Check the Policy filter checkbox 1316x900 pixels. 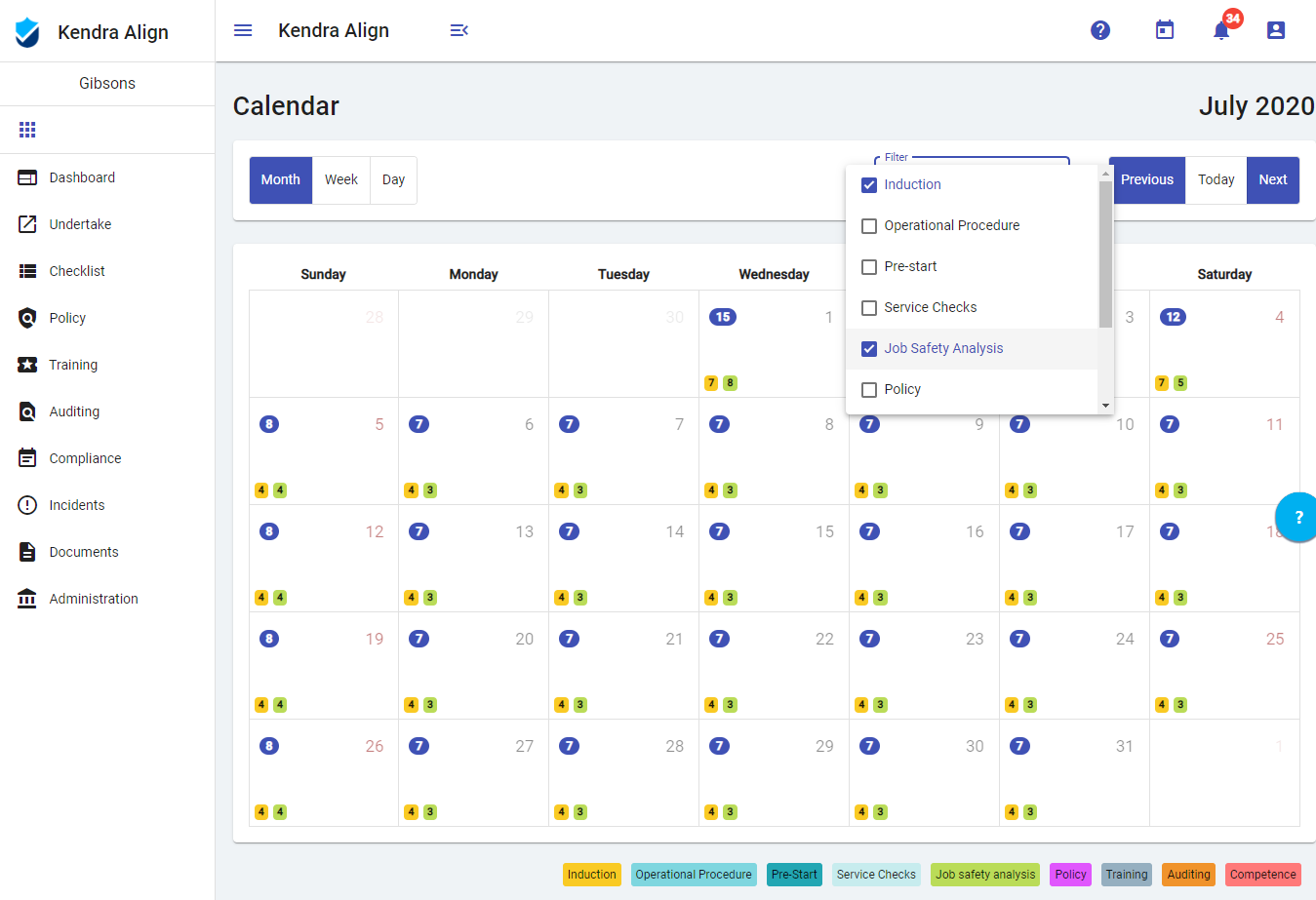point(869,390)
